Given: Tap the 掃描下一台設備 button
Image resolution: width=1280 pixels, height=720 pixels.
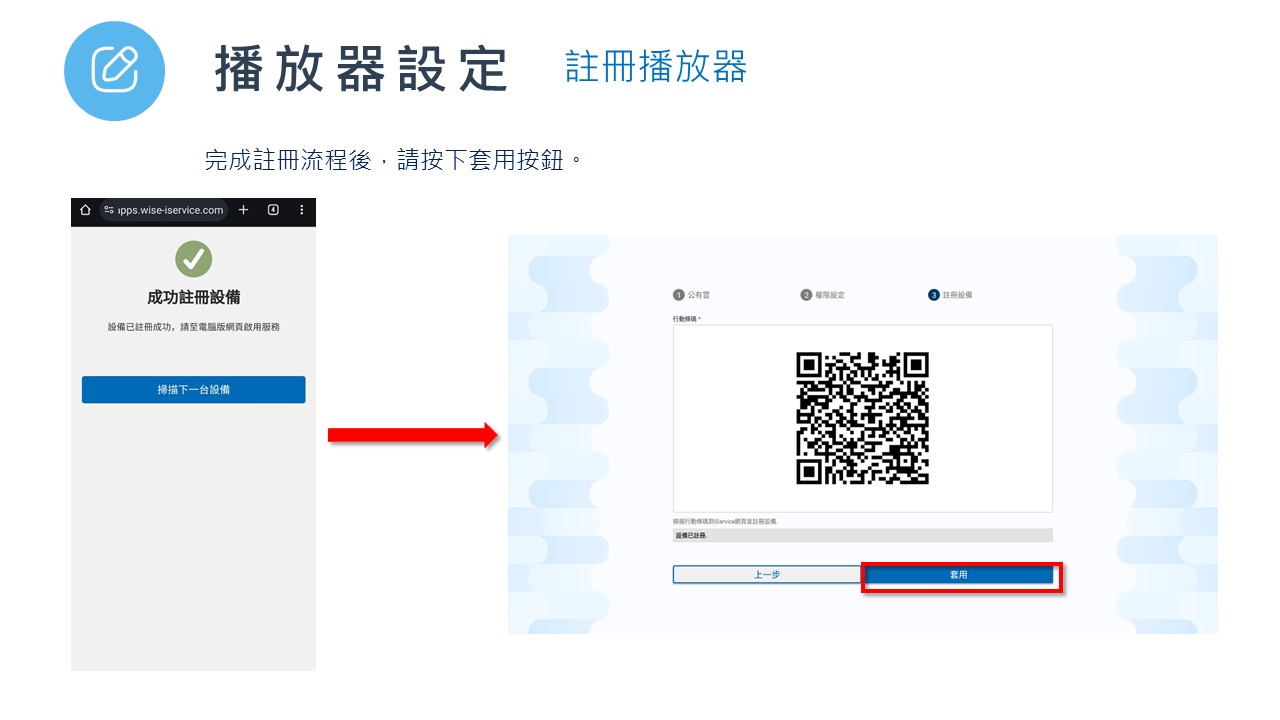Looking at the screenshot, I should tap(193, 389).
